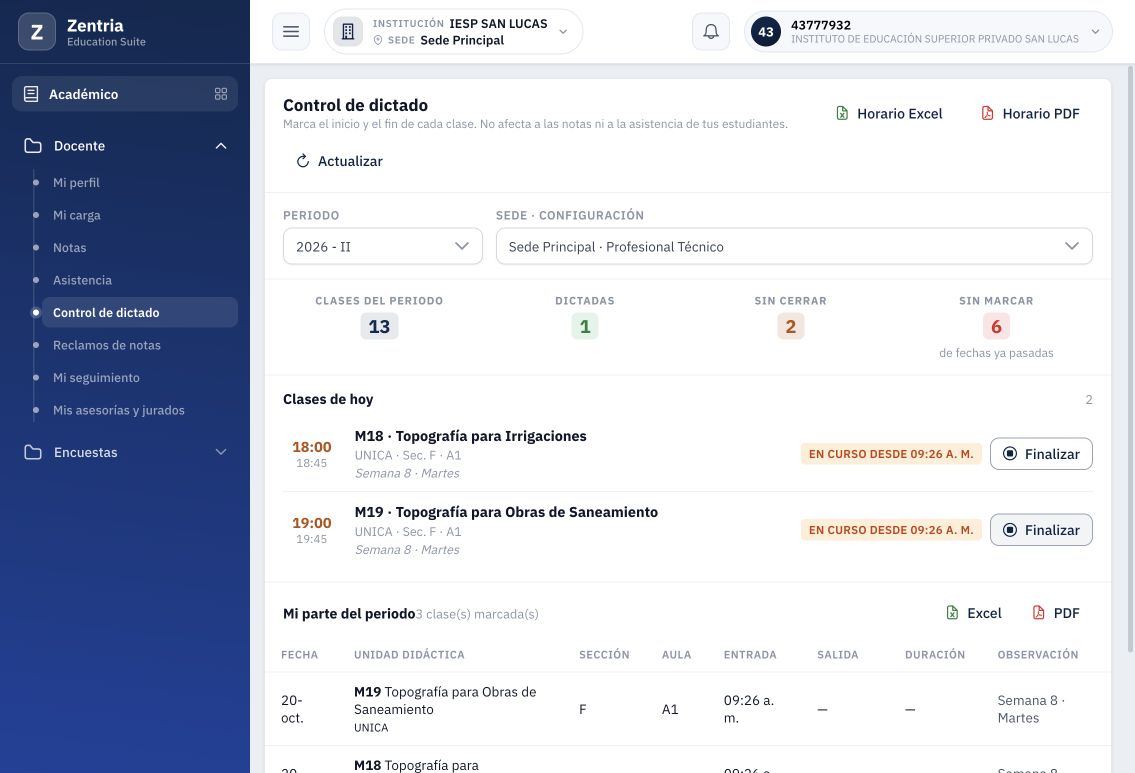The width and height of the screenshot is (1135, 773).
Task: Click the Sin marcar count 6
Action: 996,326
